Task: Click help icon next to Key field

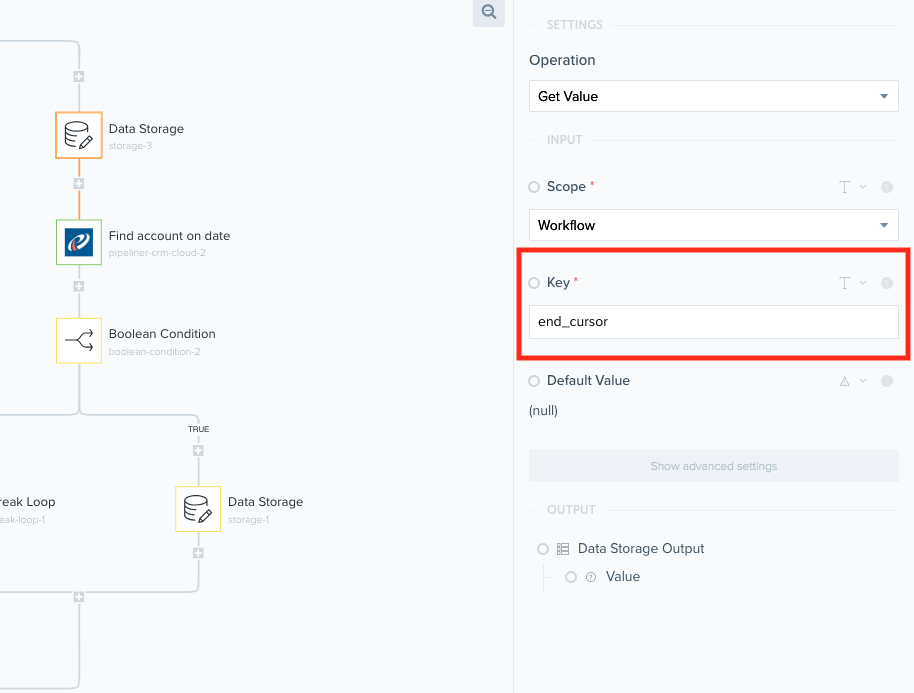Action: (x=886, y=283)
